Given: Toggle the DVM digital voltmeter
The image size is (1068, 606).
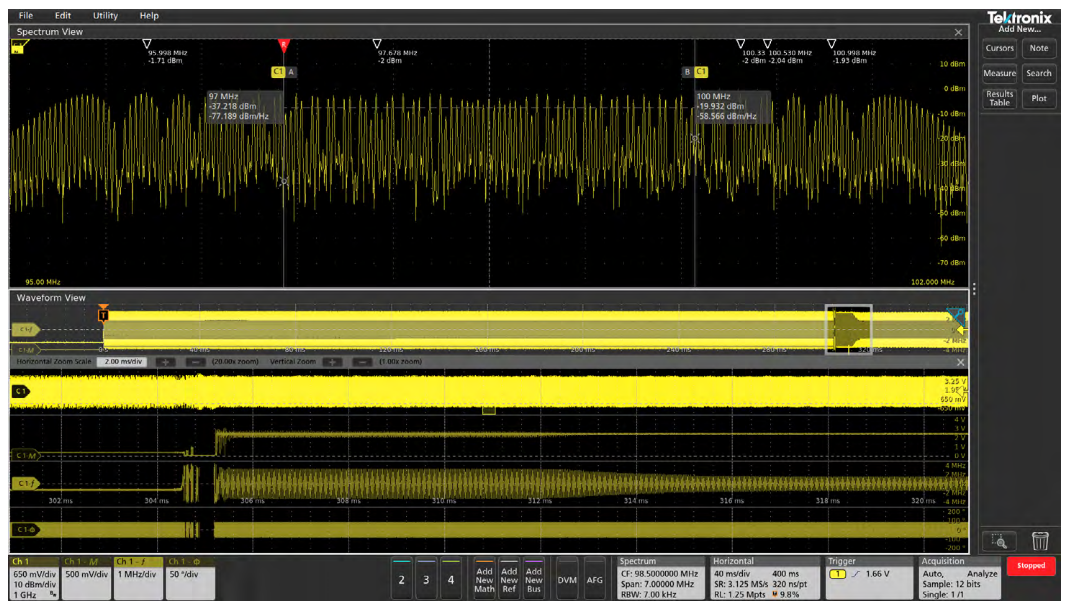Looking at the screenshot, I should coord(567,579).
